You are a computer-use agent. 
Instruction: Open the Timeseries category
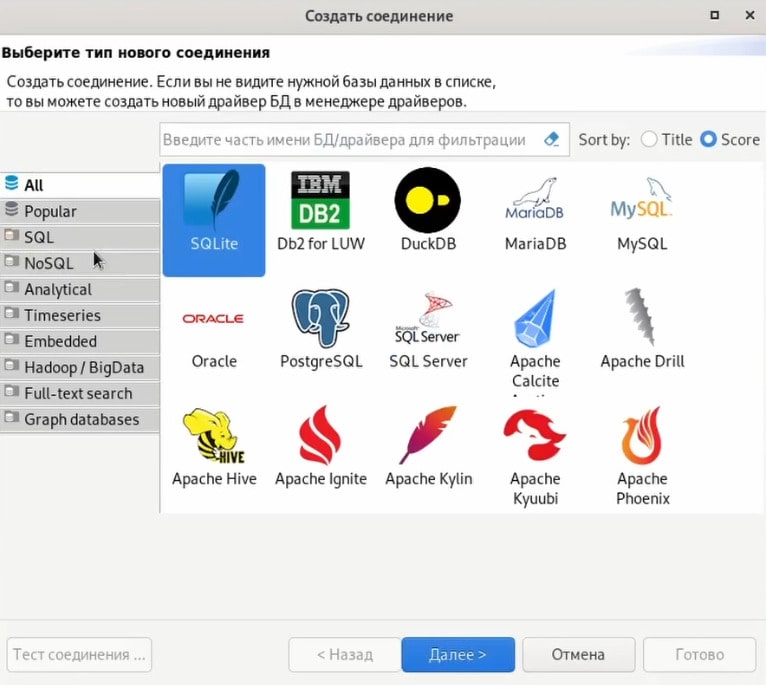[x=80, y=315]
